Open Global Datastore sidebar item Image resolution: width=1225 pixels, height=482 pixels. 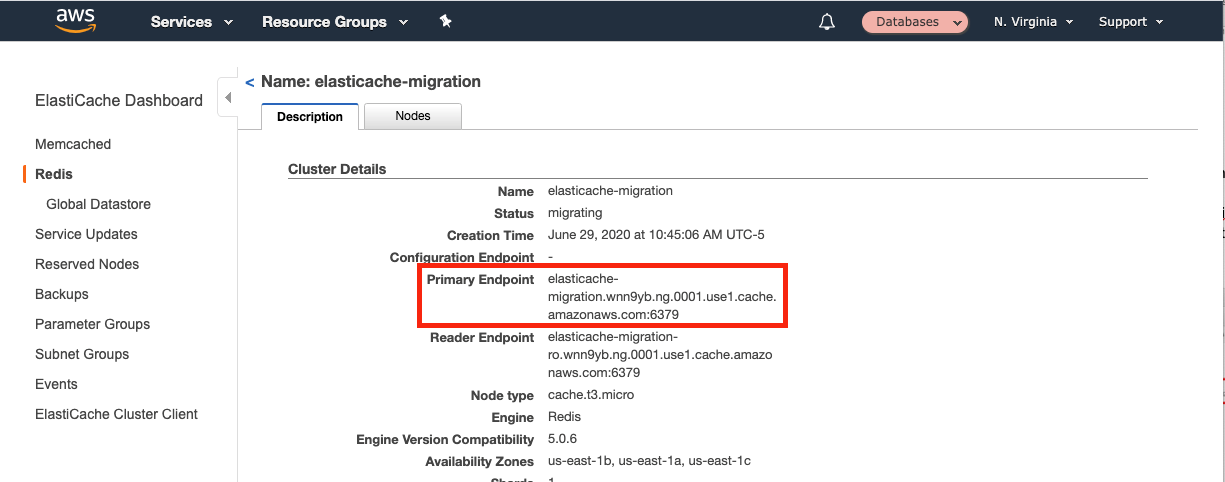(99, 204)
